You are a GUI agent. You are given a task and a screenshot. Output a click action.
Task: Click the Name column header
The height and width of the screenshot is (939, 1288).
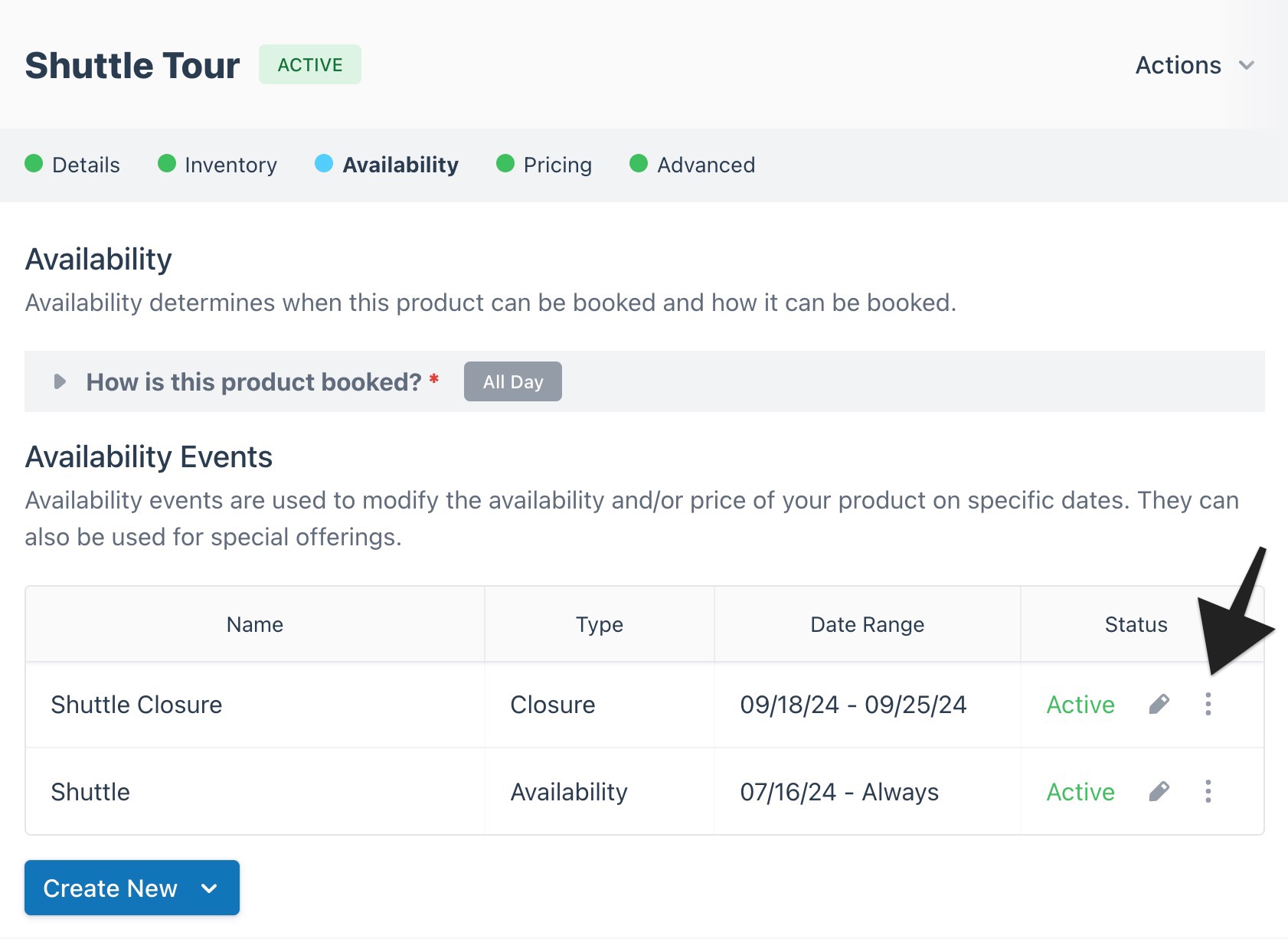pyautogui.click(x=255, y=624)
